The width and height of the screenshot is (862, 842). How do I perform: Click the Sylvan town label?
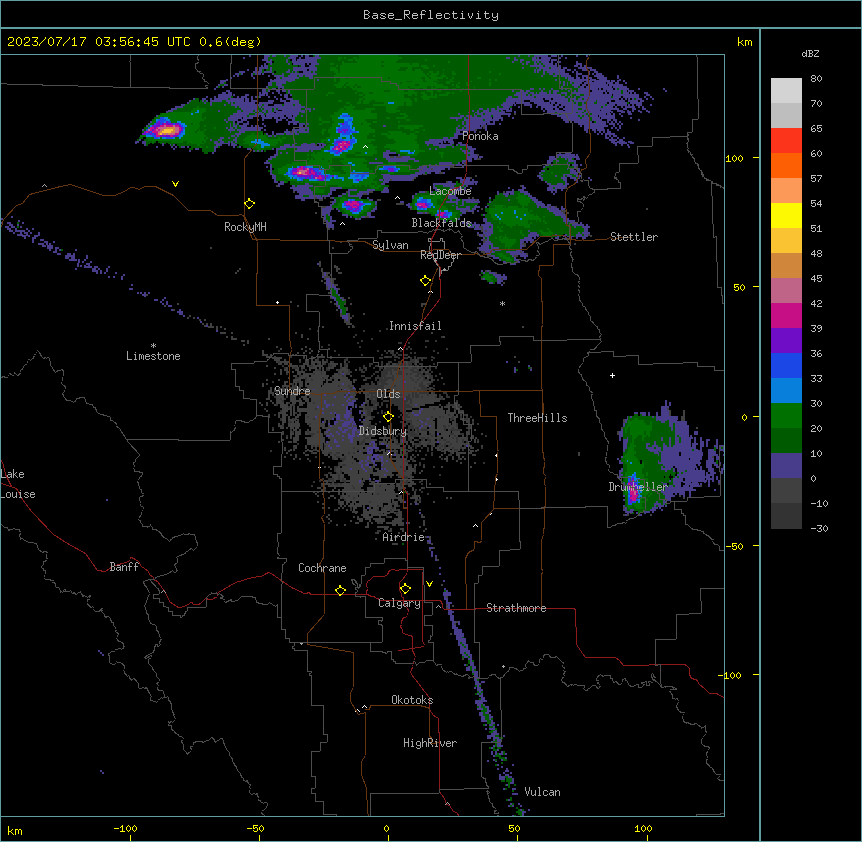pos(390,245)
